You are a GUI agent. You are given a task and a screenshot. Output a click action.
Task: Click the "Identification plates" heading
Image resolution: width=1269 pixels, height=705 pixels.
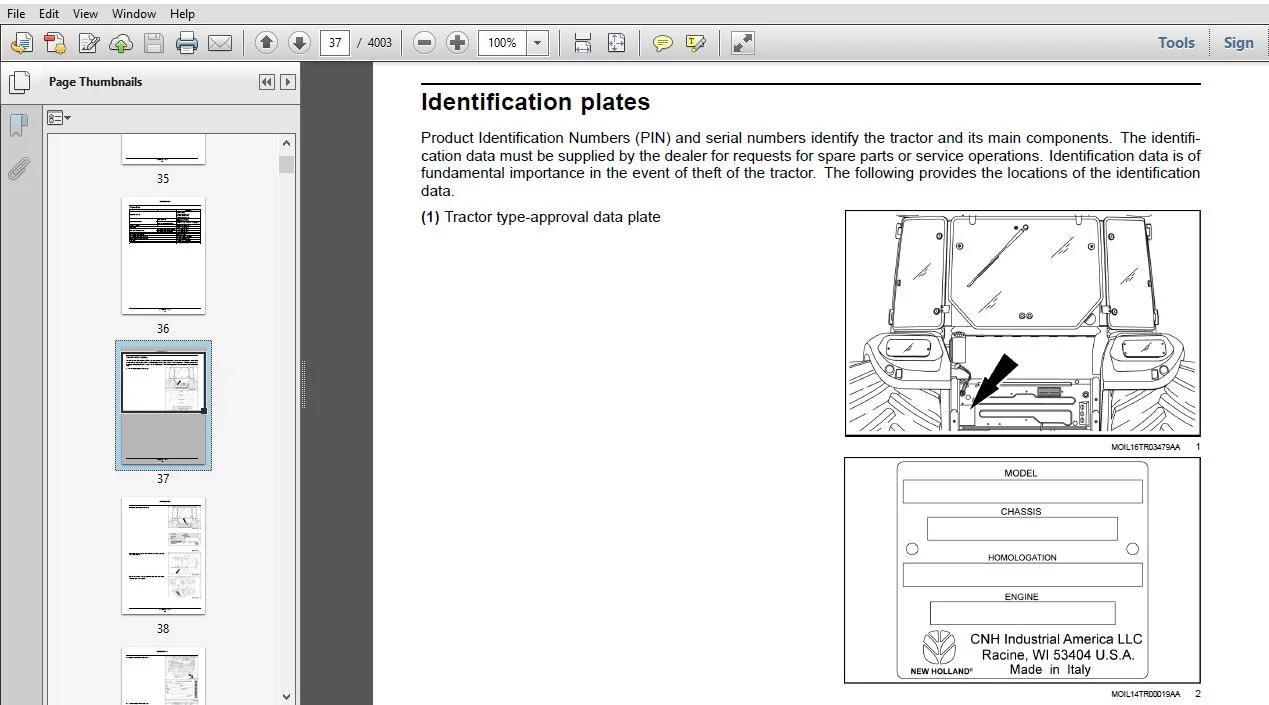point(535,102)
